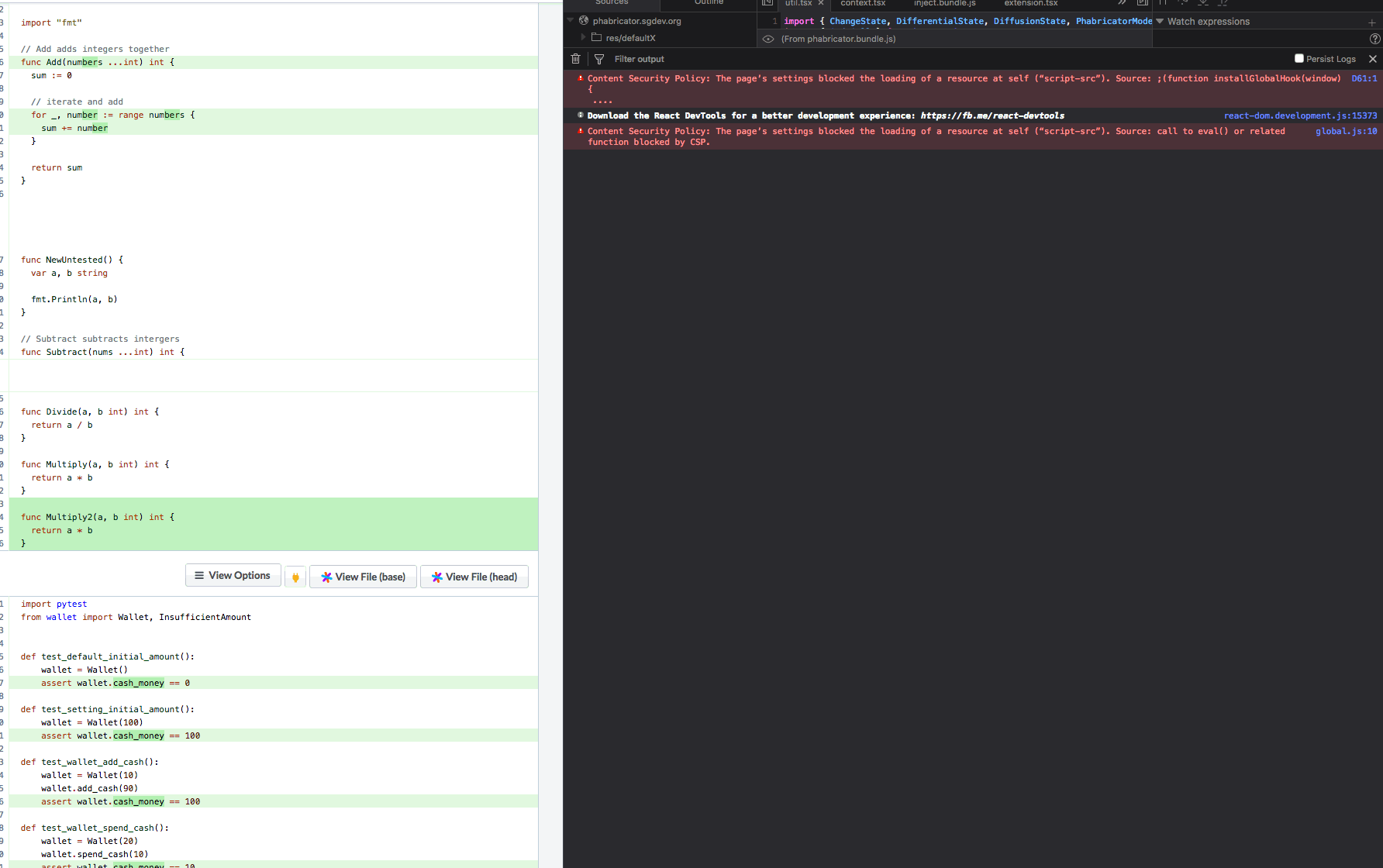The image size is (1383, 868).
Task: Expand the truncated source dots in first error
Action: click(x=602, y=101)
